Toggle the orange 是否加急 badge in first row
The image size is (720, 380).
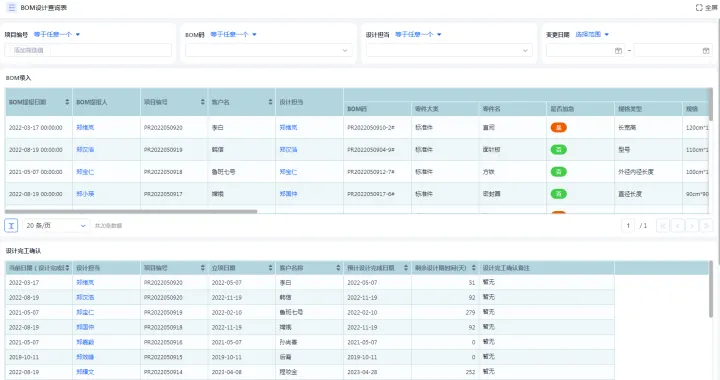click(x=558, y=128)
